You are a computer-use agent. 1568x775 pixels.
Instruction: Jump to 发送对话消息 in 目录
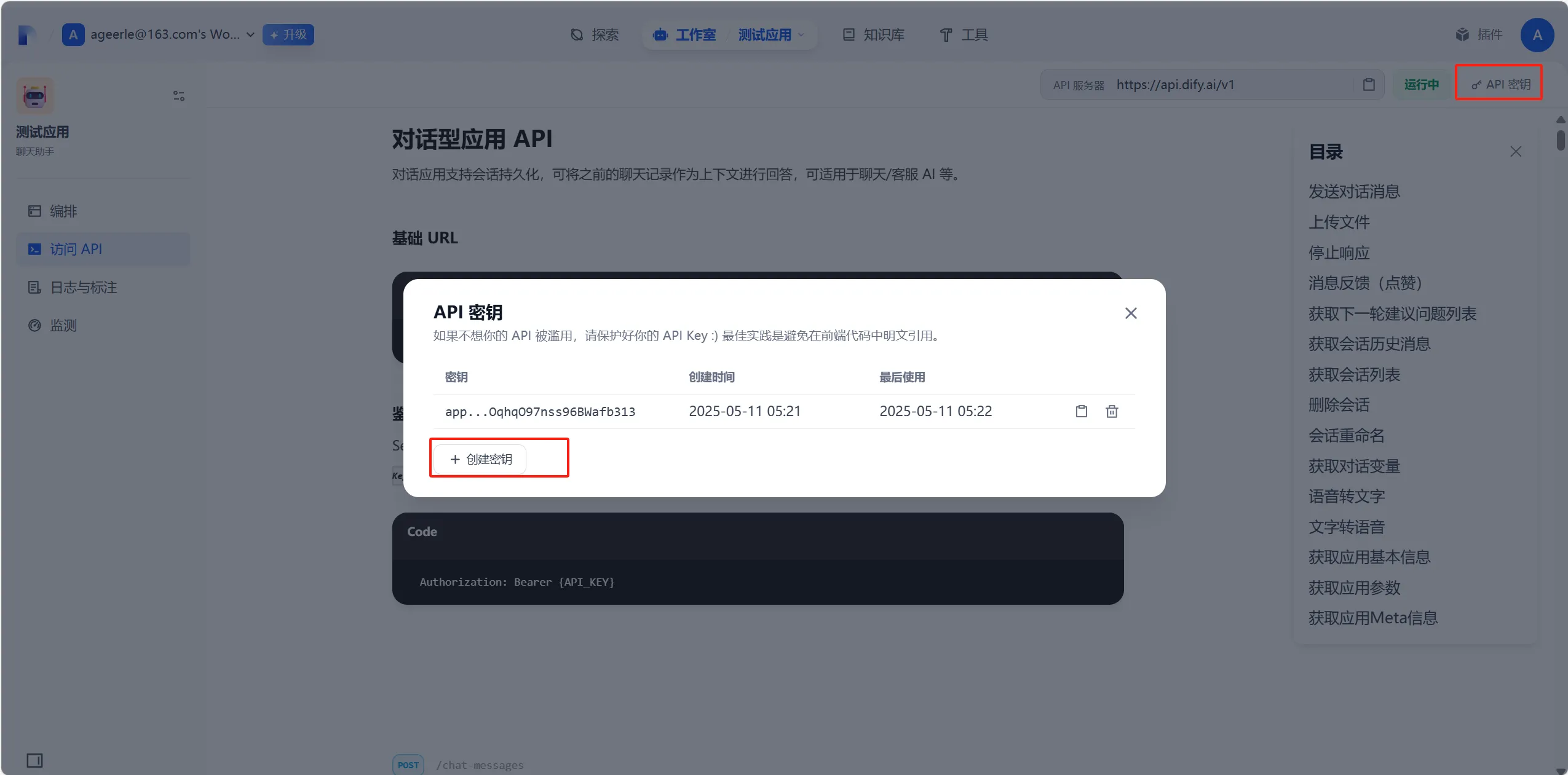[1354, 192]
